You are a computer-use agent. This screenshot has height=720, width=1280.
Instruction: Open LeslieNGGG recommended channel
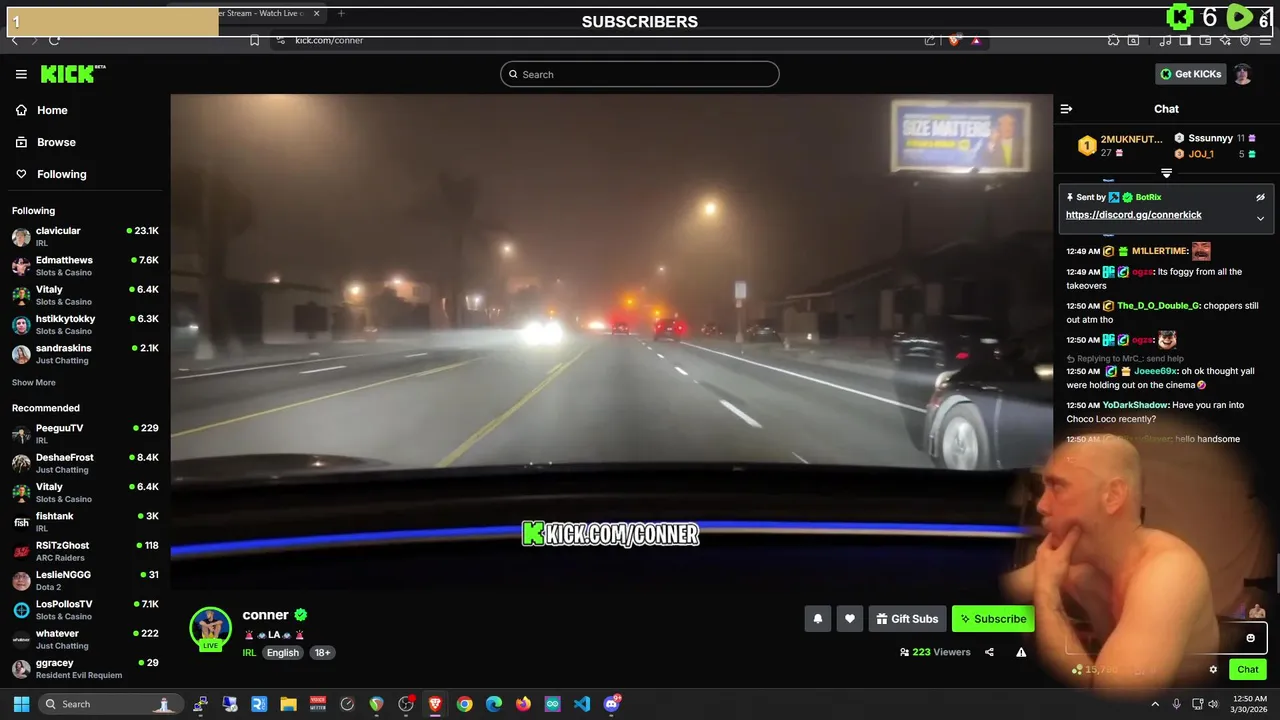click(x=85, y=580)
